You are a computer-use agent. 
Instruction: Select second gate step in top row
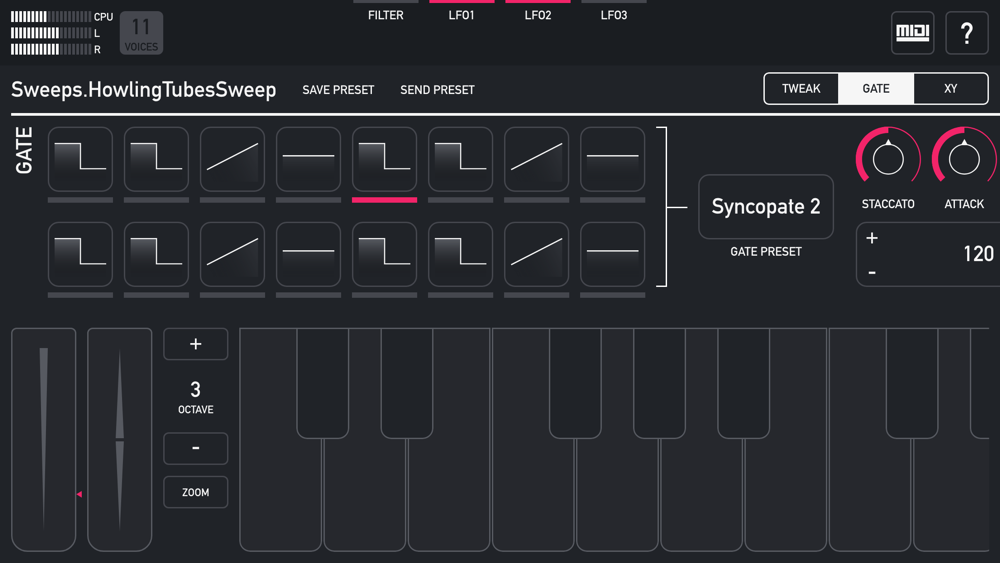point(156,159)
